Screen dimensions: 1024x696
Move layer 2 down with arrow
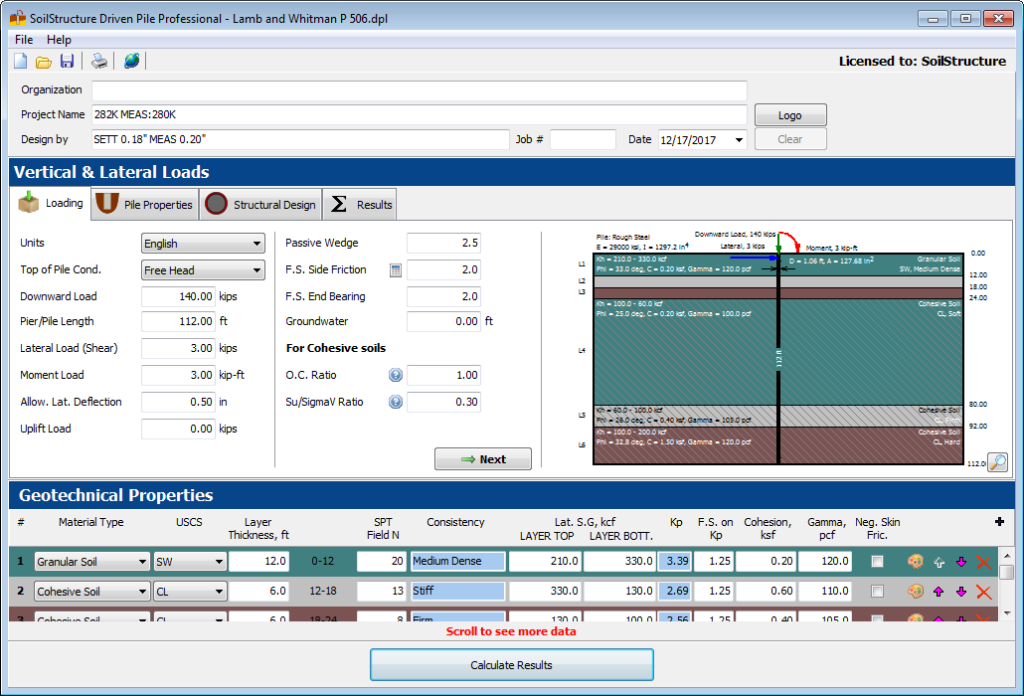tap(961, 592)
